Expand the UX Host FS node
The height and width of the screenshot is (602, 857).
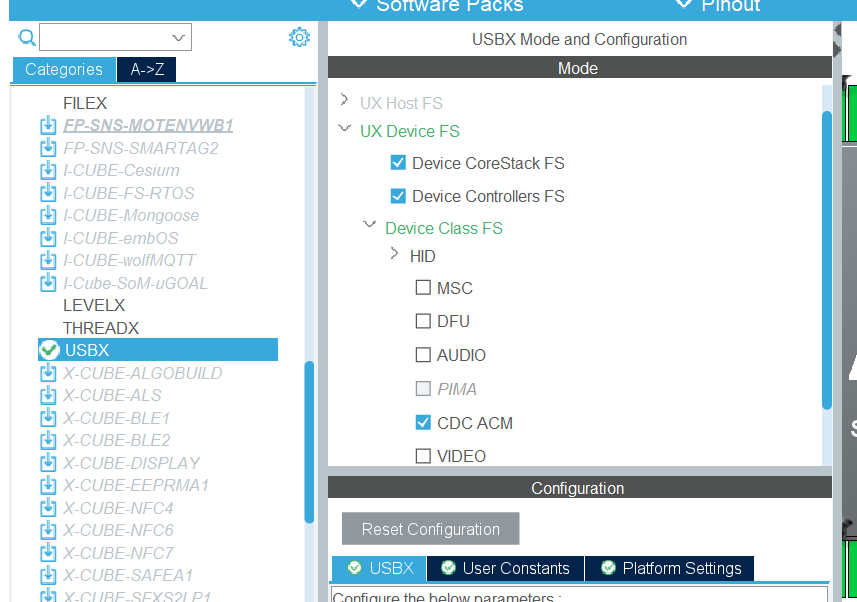[x=344, y=100]
